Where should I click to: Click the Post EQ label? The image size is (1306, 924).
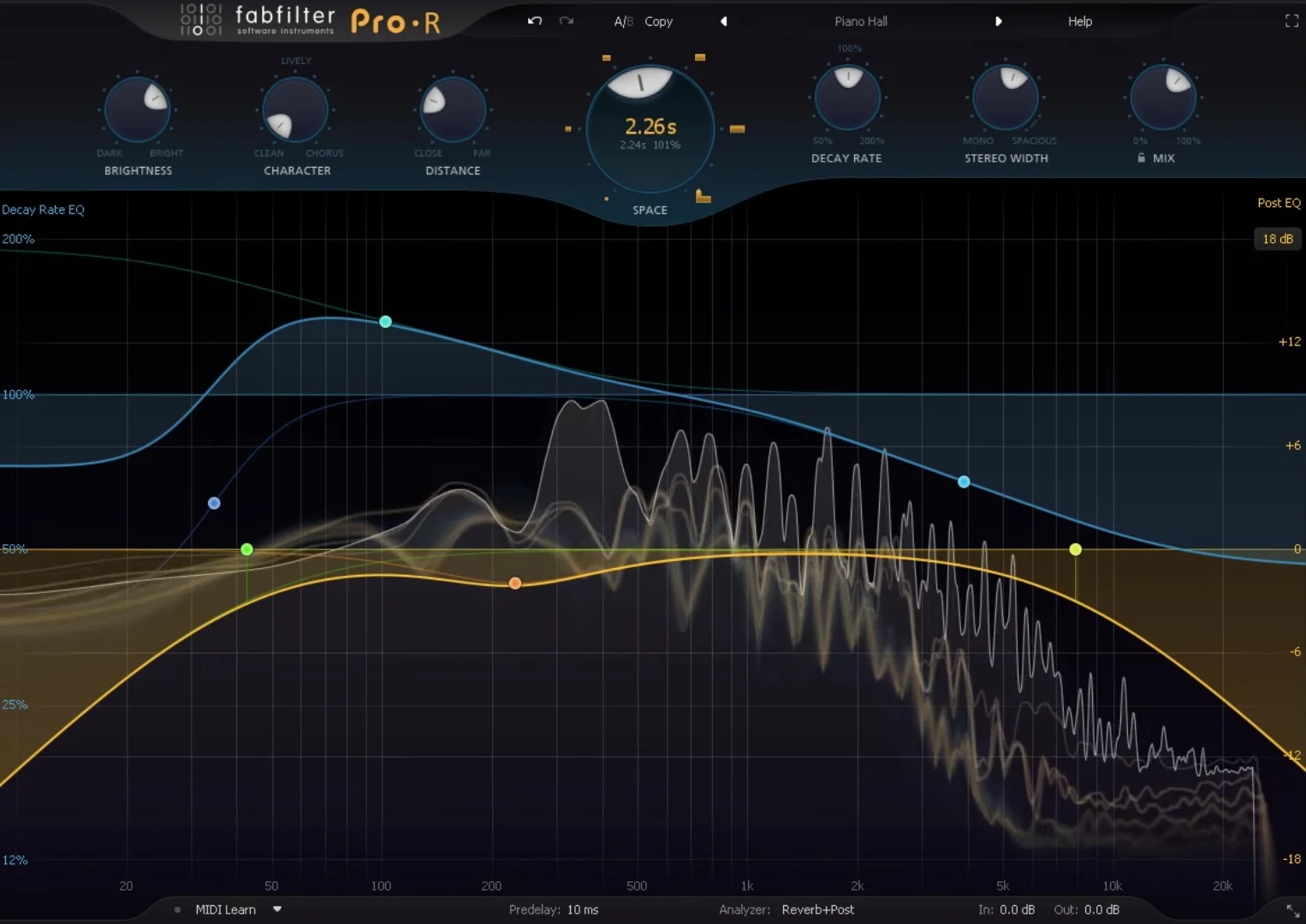click(x=1279, y=203)
